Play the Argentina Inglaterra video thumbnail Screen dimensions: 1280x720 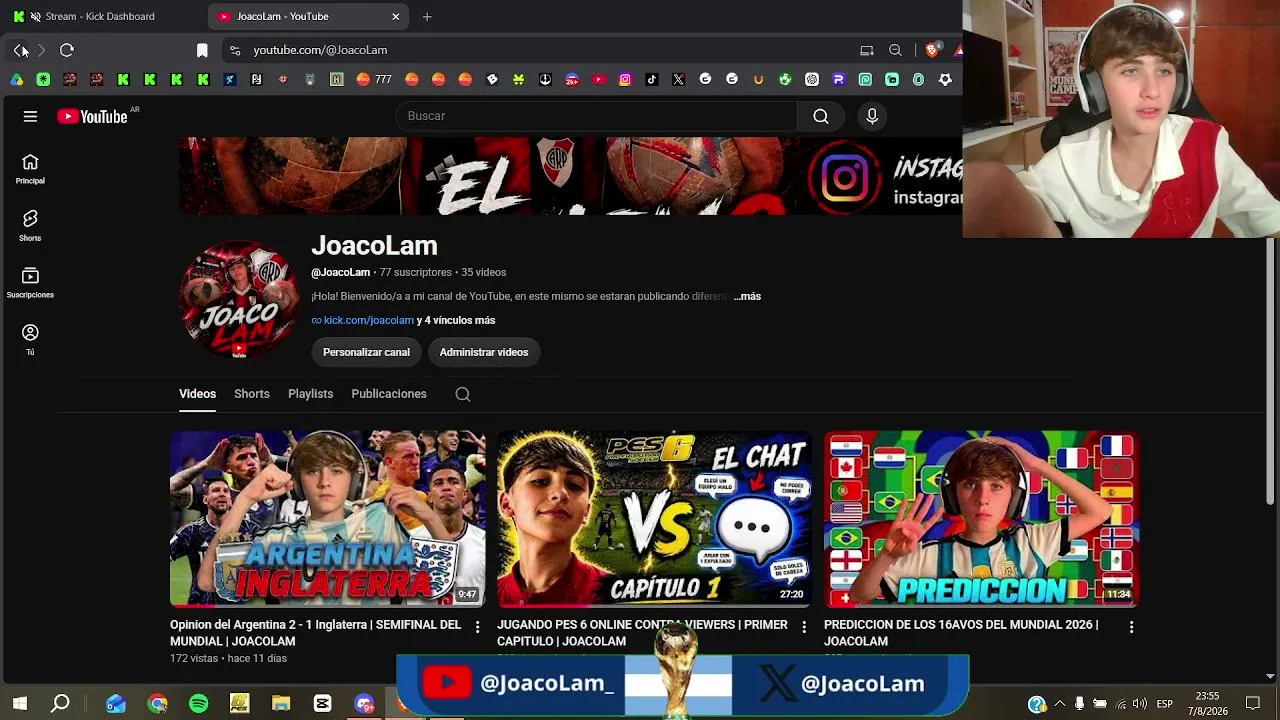click(x=327, y=519)
